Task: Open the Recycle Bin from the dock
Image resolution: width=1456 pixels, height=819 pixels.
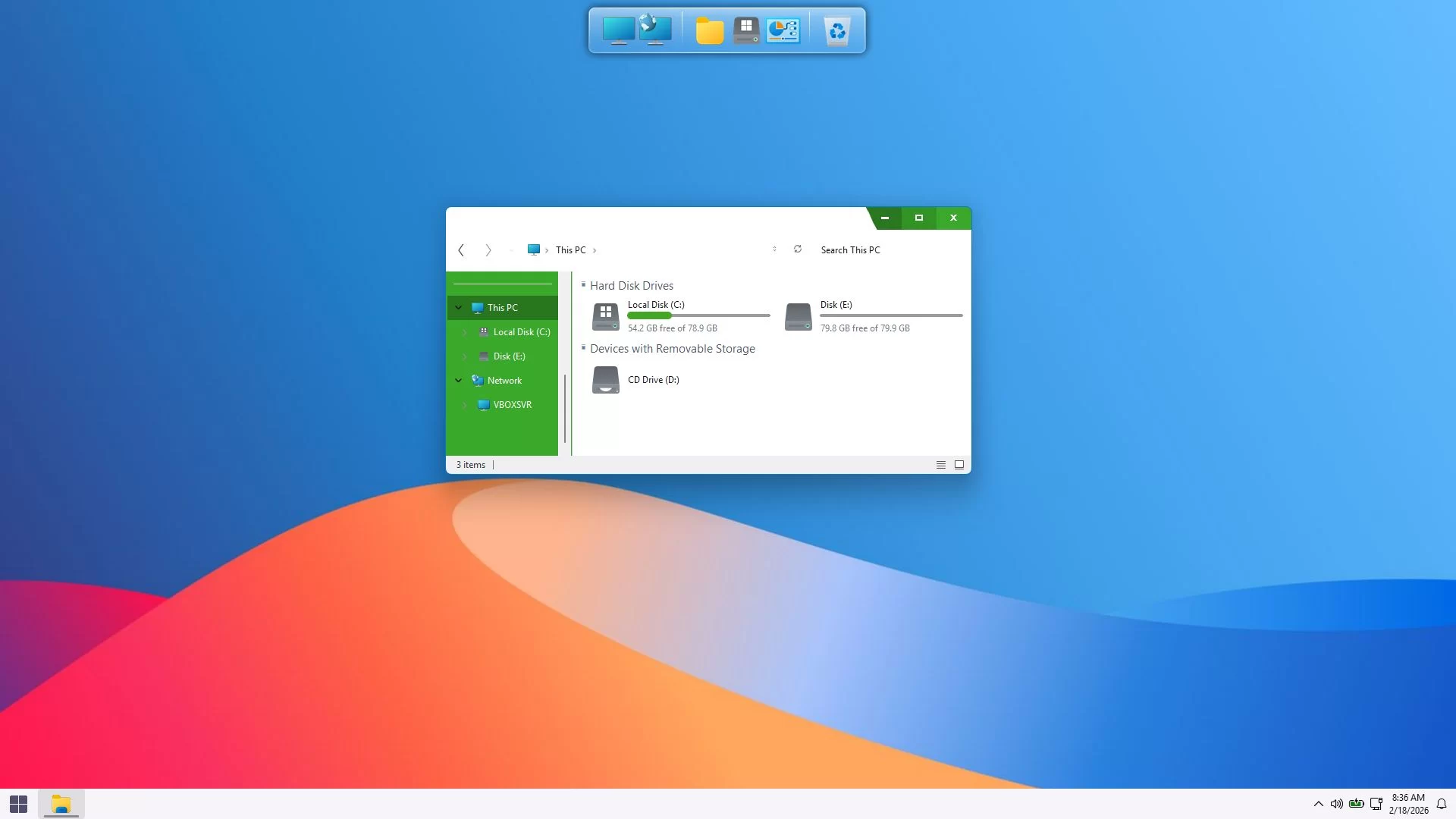Action: [836, 30]
